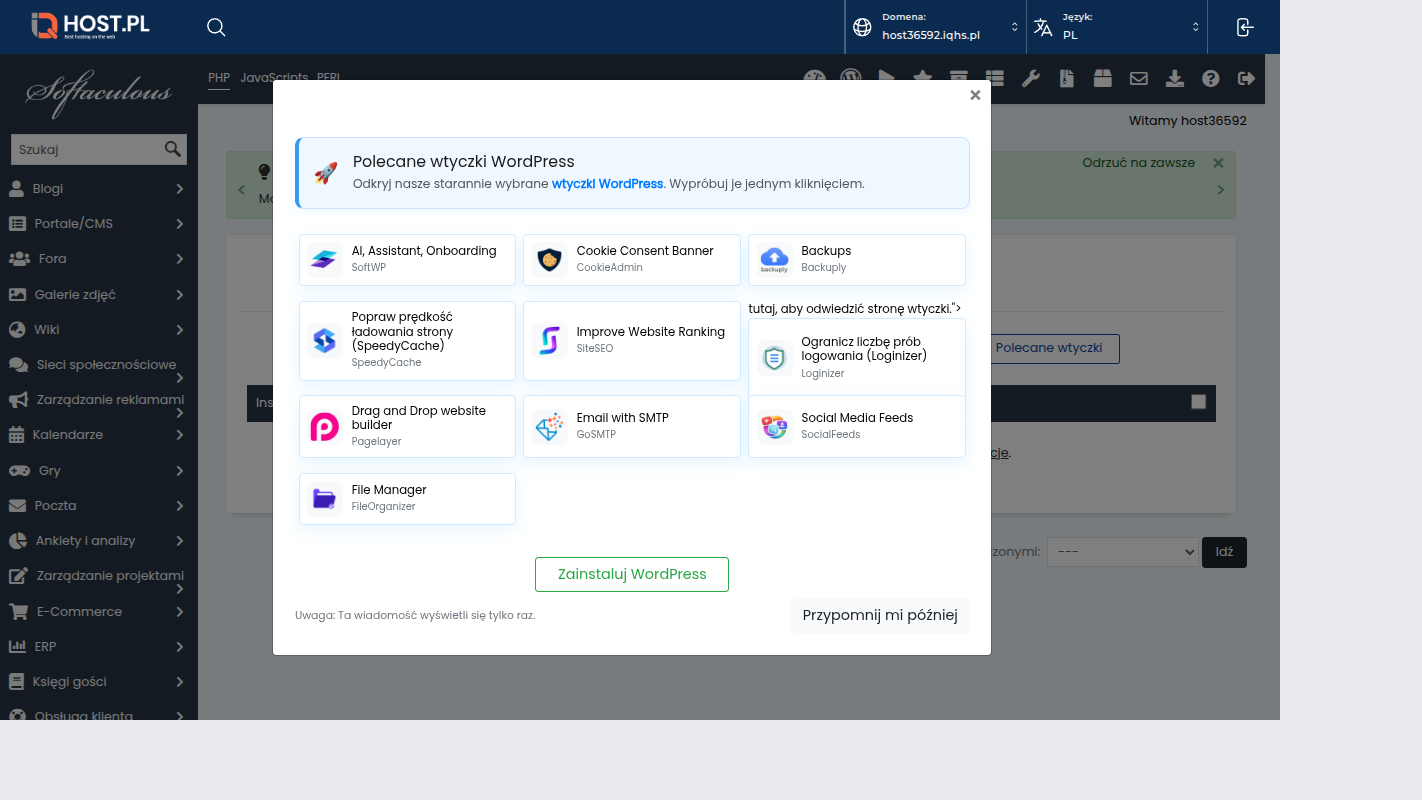Expand the Księgi gości chevron
Image resolution: width=1422 pixels, height=800 pixels.
(180, 681)
